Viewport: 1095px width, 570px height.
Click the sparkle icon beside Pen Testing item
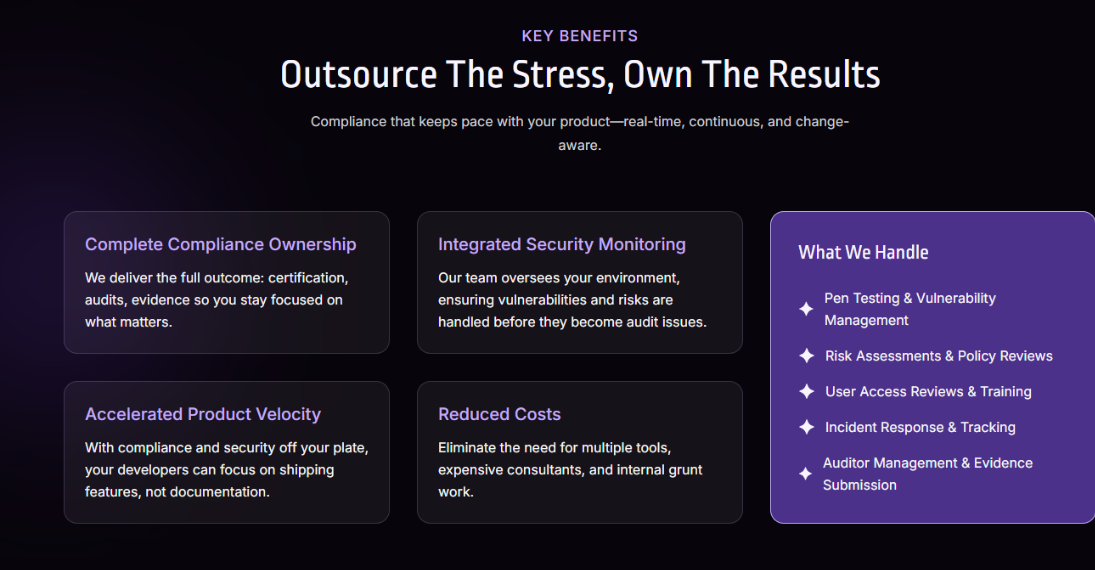[x=806, y=309]
